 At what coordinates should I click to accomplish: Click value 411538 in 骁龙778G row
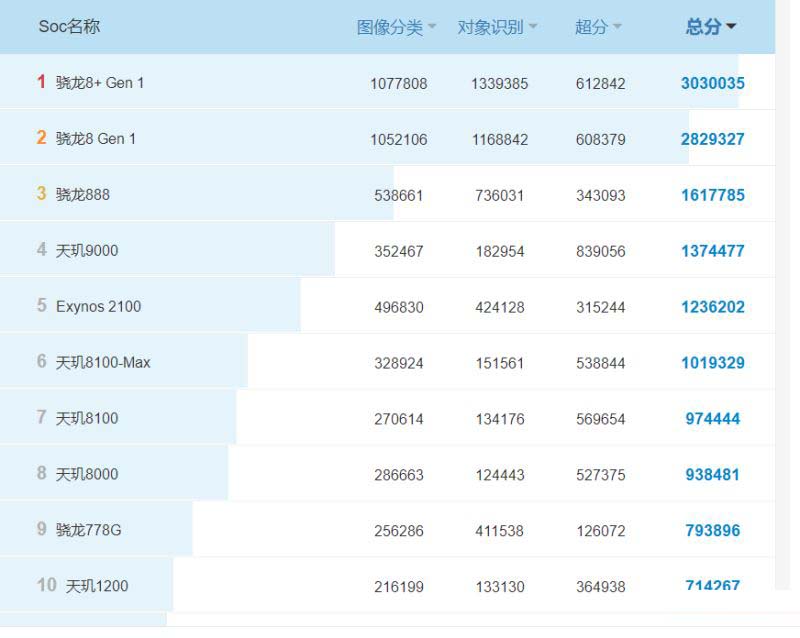point(499,531)
